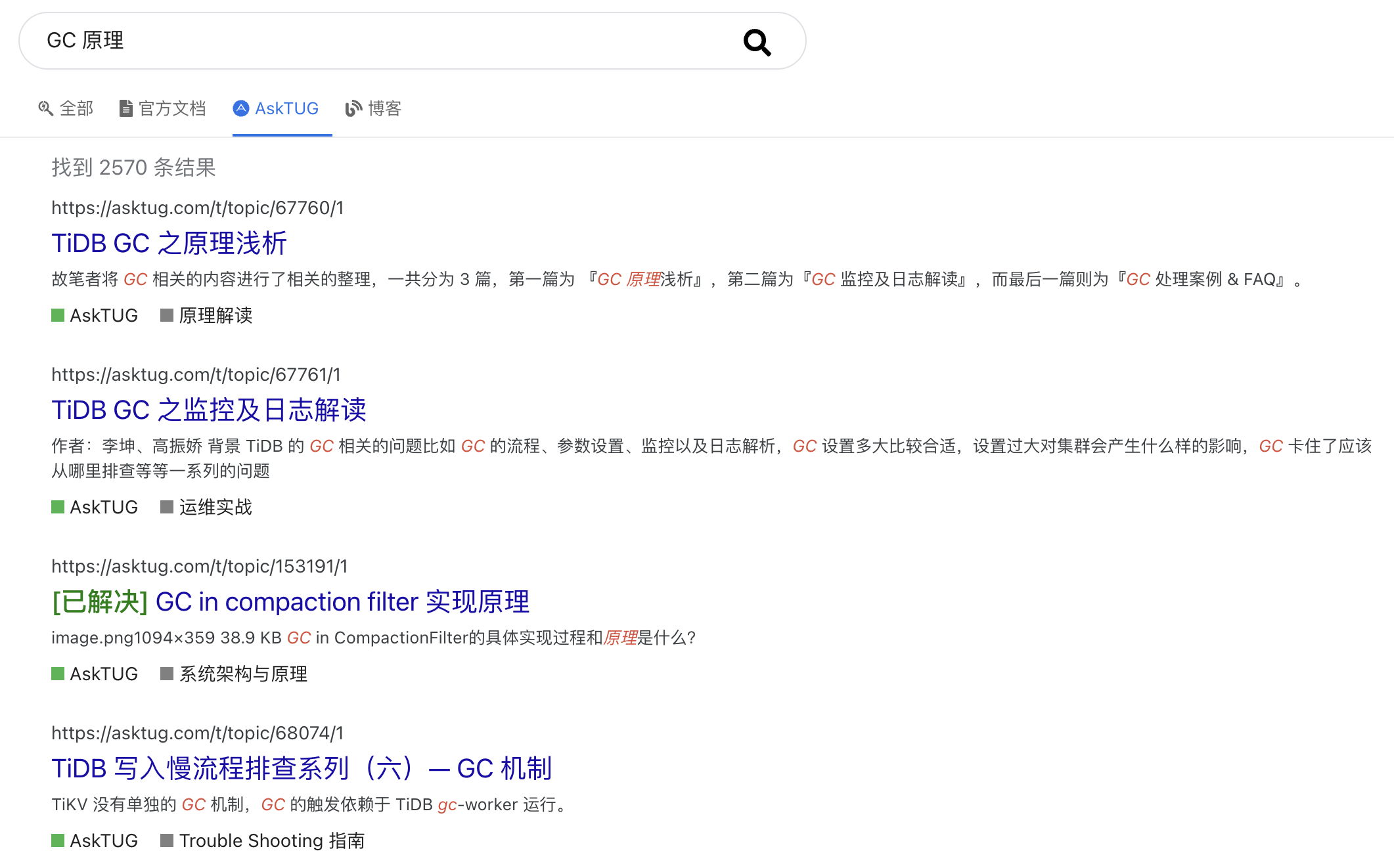Image resolution: width=1394 pixels, height=868 pixels.
Task: Click the 运维实战 category tag
Action: coord(215,508)
